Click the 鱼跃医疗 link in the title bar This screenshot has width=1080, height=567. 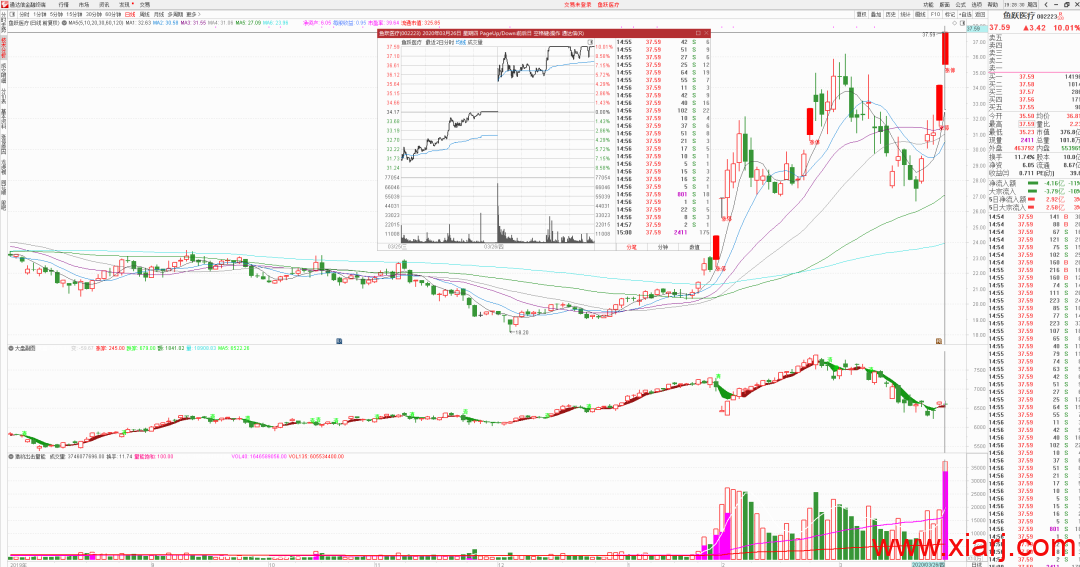(608, 4)
